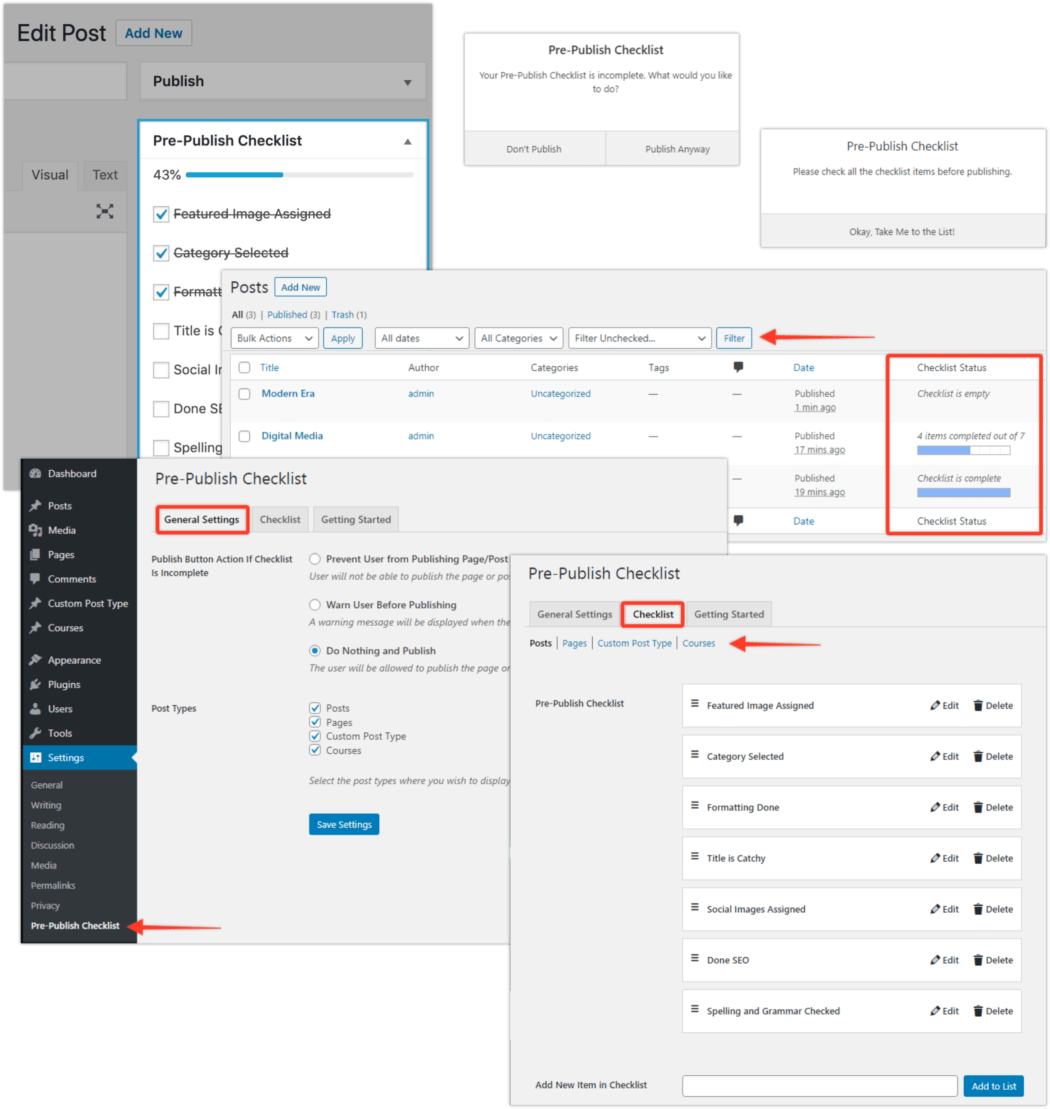Click Don't Publish in checklist dialog
The width and height of the screenshot is (1050, 1109).
pos(534,149)
